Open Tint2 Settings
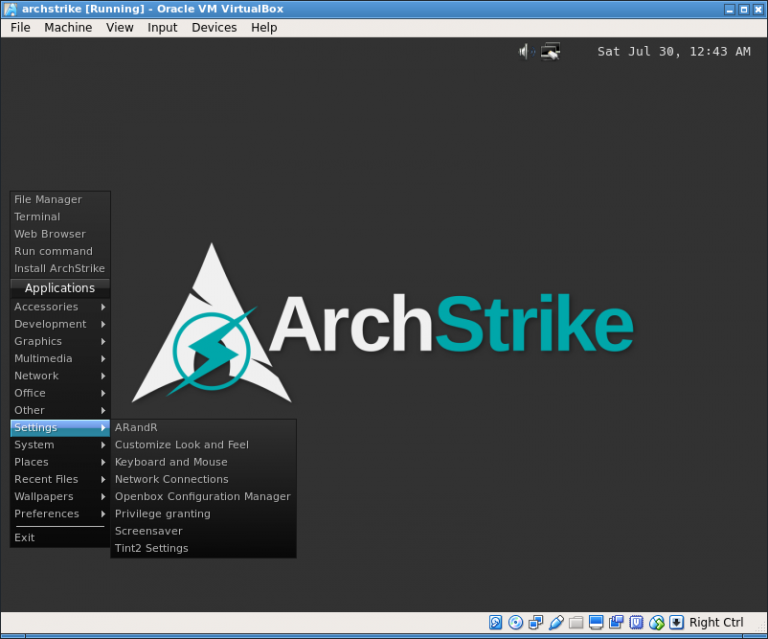 click(x=203, y=548)
